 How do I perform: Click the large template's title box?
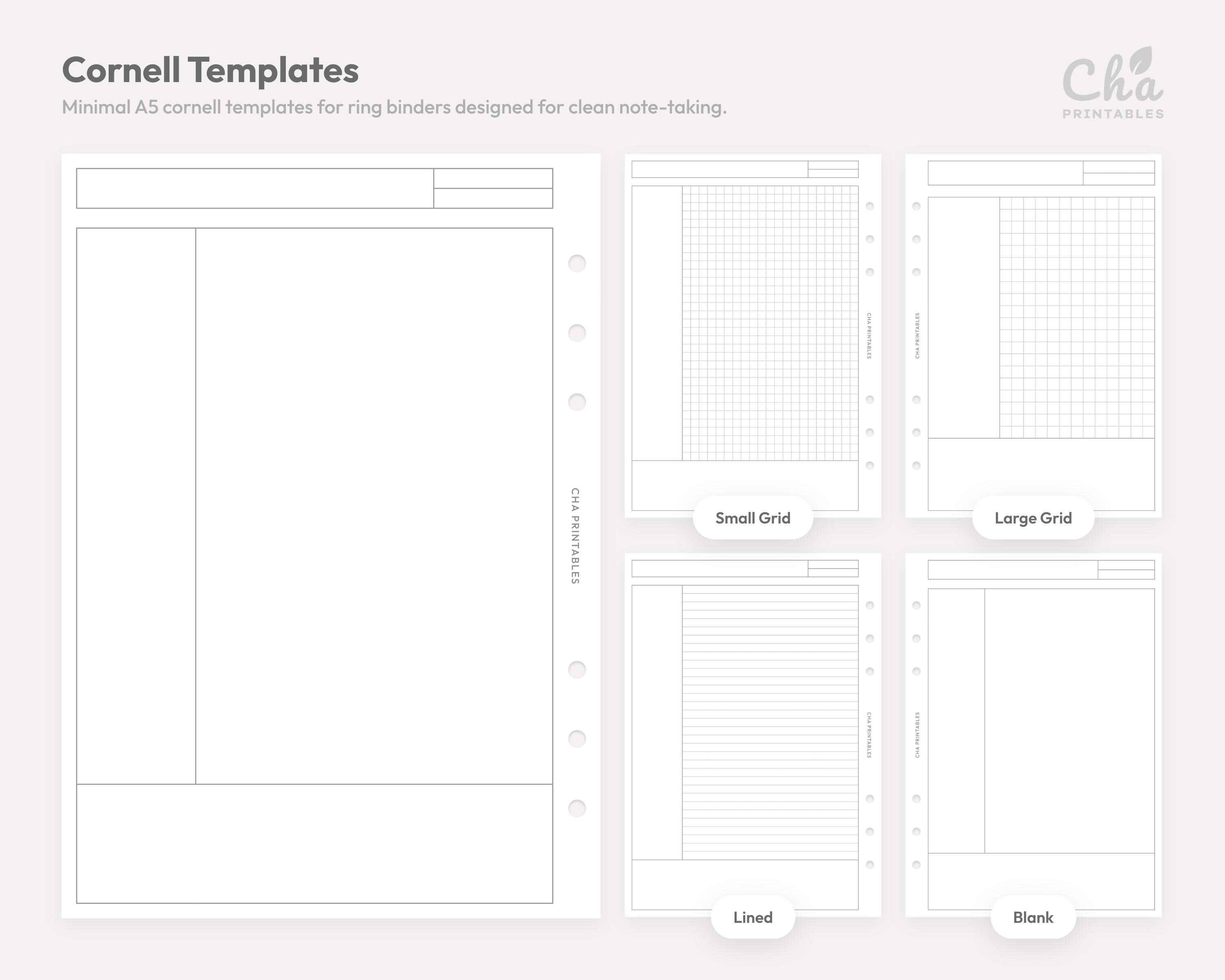coord(255,188)
